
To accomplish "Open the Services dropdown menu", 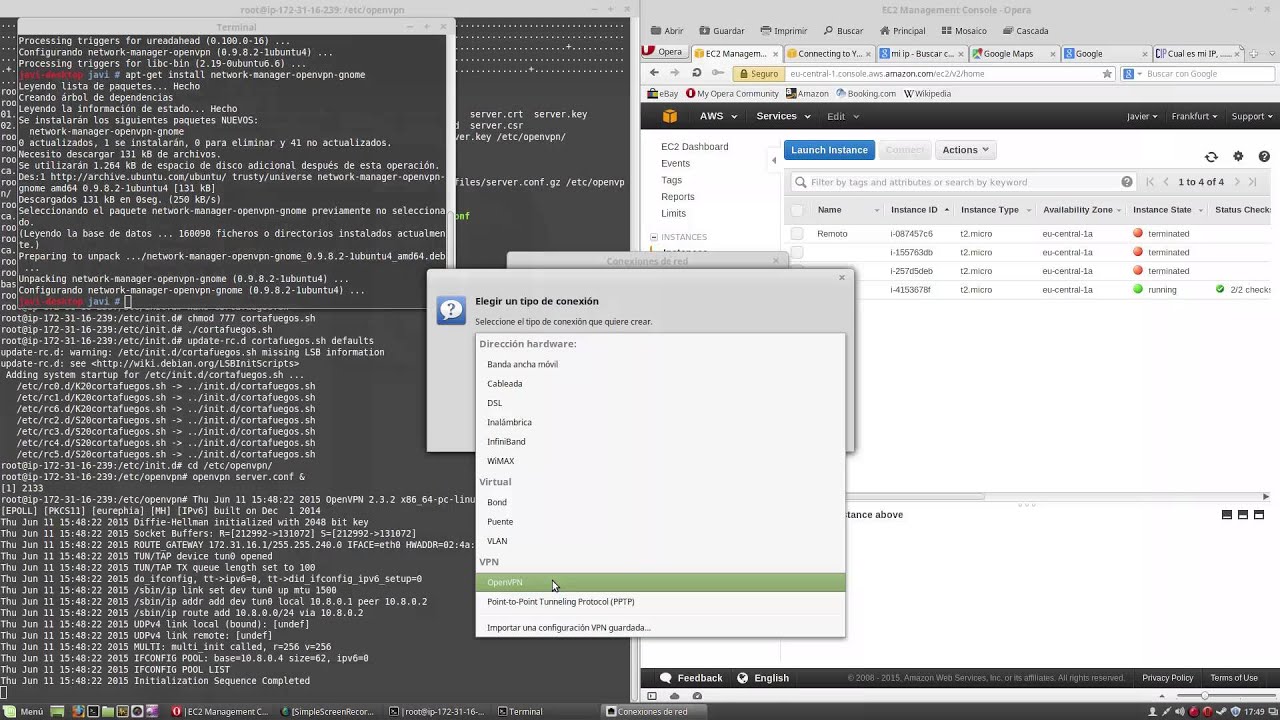I will 782,116.
